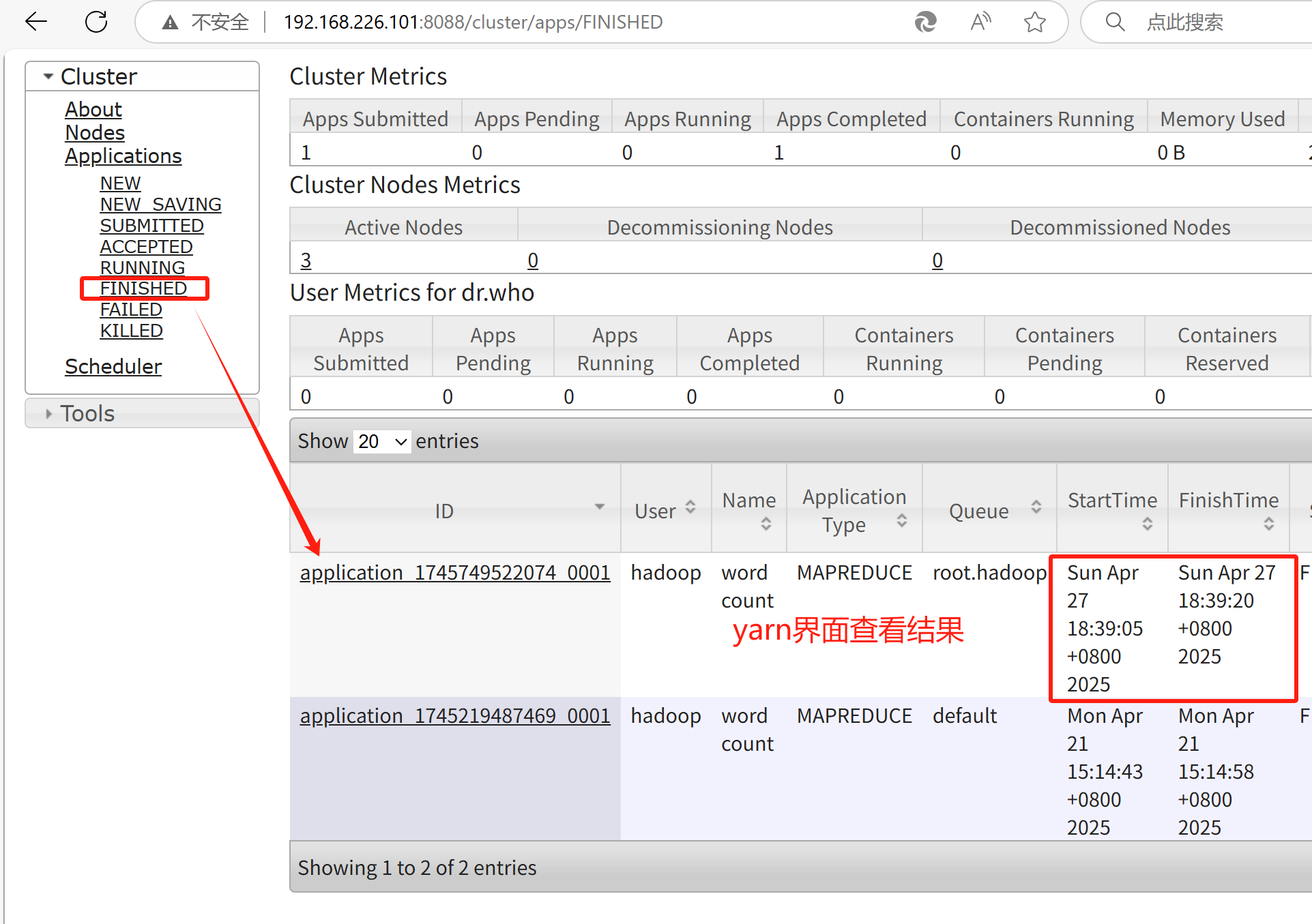Click the Edge swirl icon in address bar
The height and width of the screenshot is (924, 1312).
pyautogui.click(x=925, y=23)
